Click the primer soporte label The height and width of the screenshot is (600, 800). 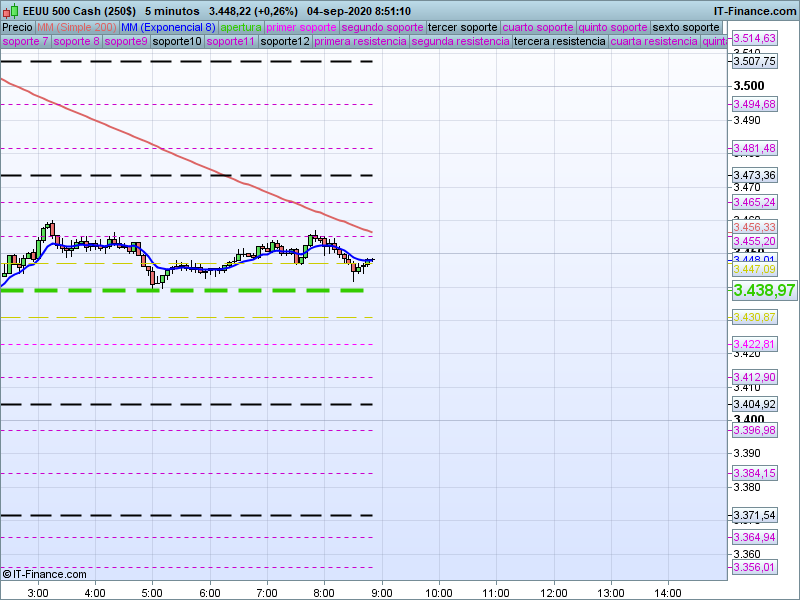point(303,27)
